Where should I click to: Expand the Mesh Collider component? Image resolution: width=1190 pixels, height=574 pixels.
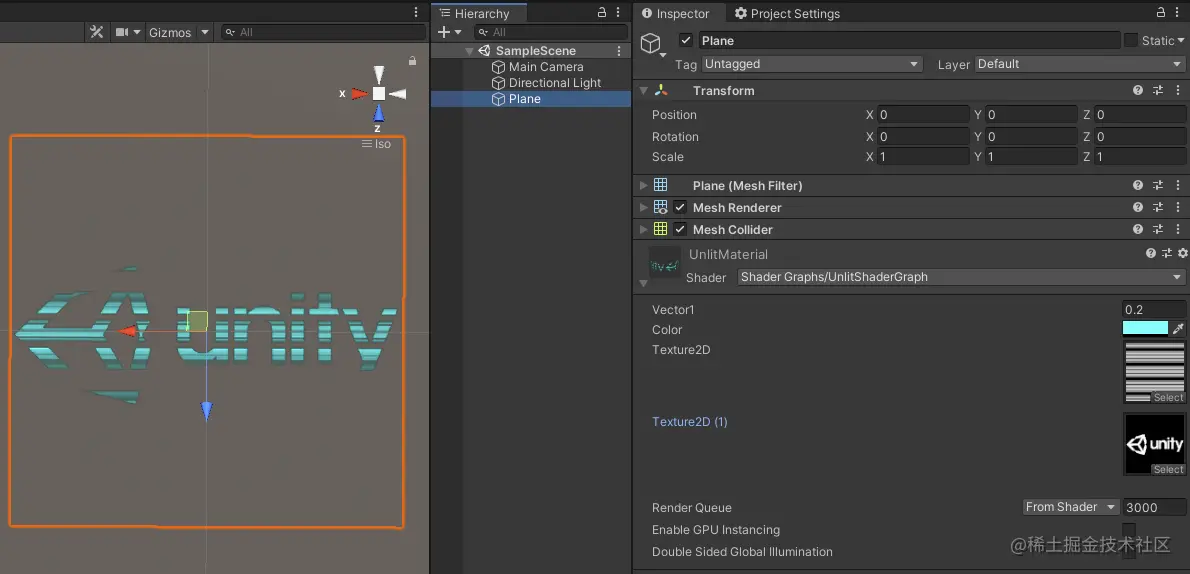(x=644, y=229)
